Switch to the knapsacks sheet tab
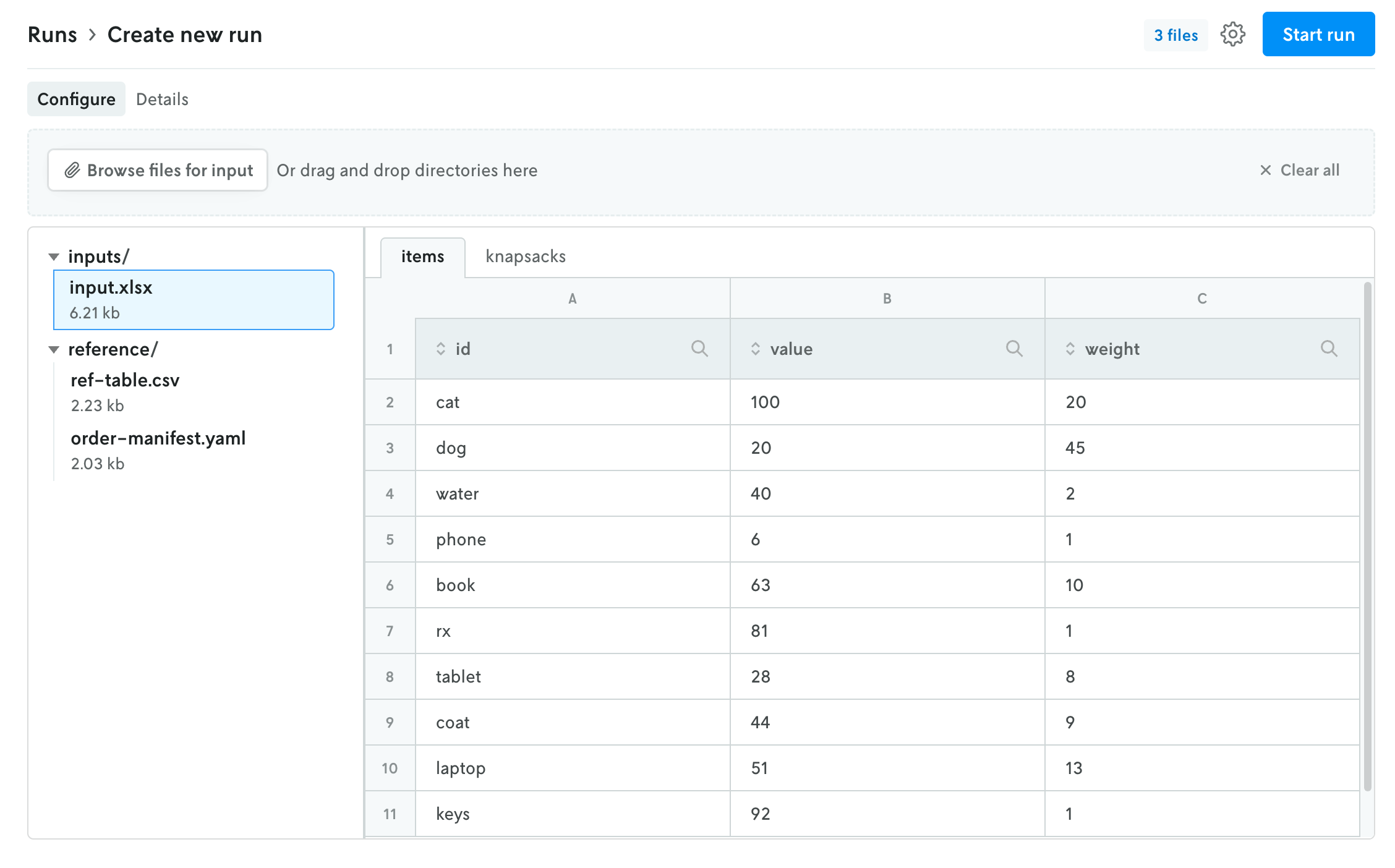Viewport: 1395px width, 868px height. coord(526,256)
